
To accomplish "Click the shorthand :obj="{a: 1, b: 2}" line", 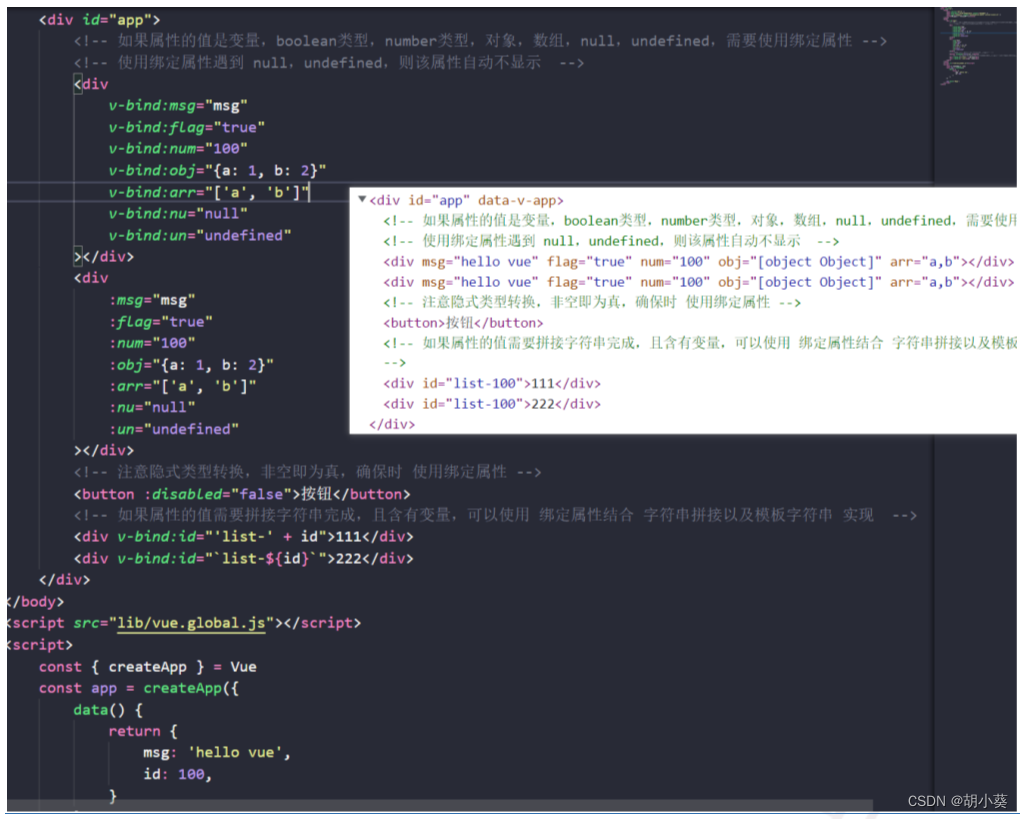I will (x=191, y=364).
